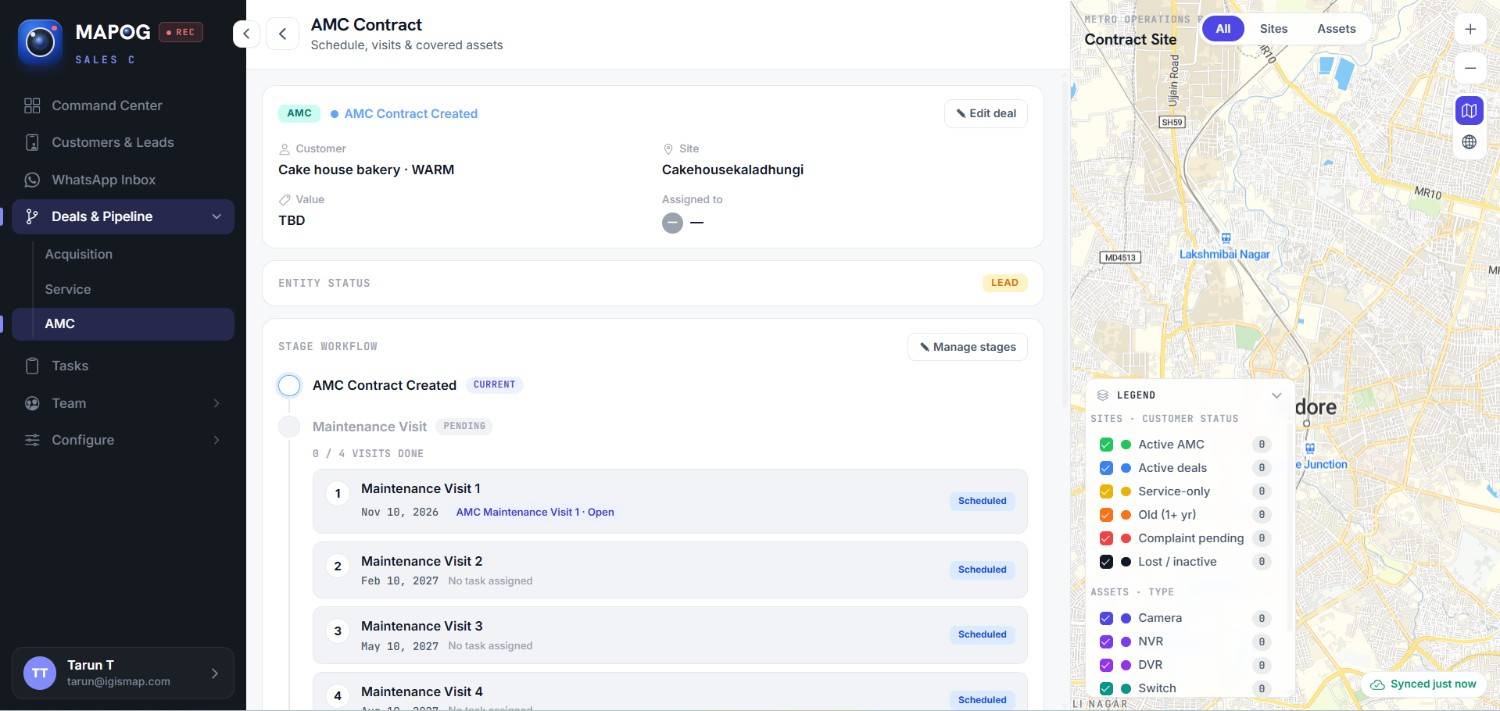
Task: Select the AMC Contract Created stage circle
Action: (x=289, y=385)
